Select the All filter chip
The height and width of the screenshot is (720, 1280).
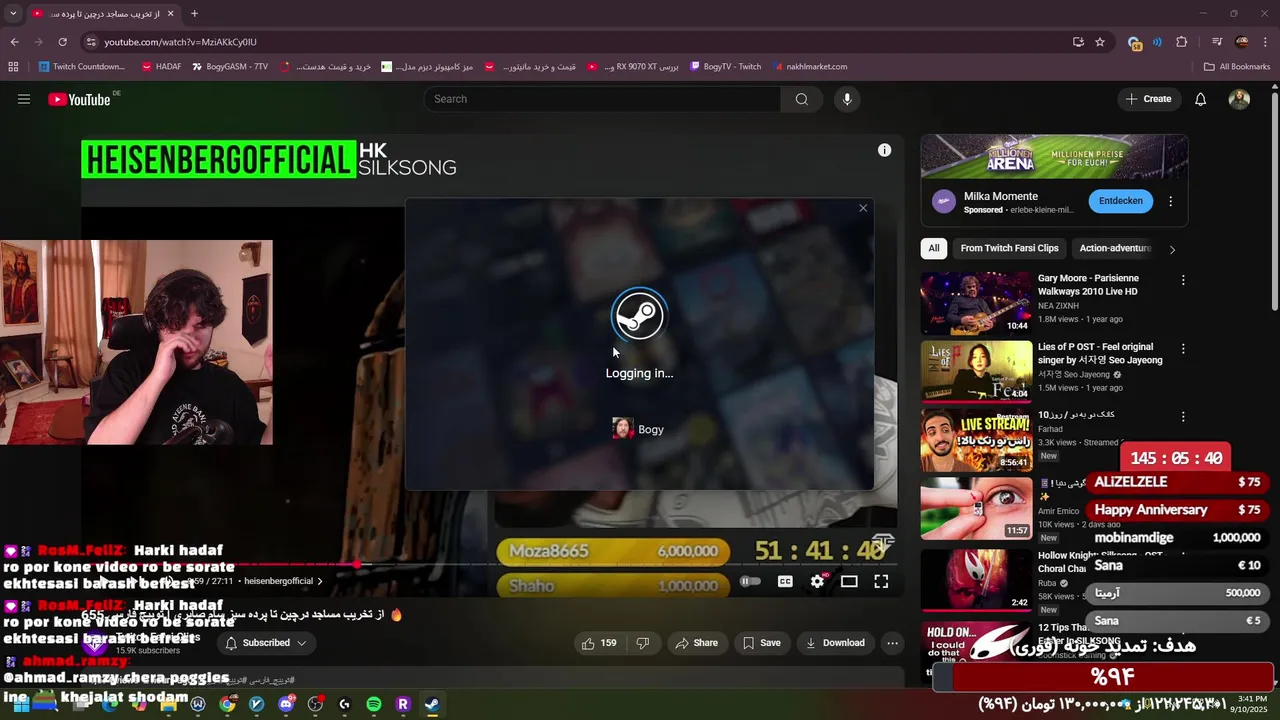click(933, 248)
